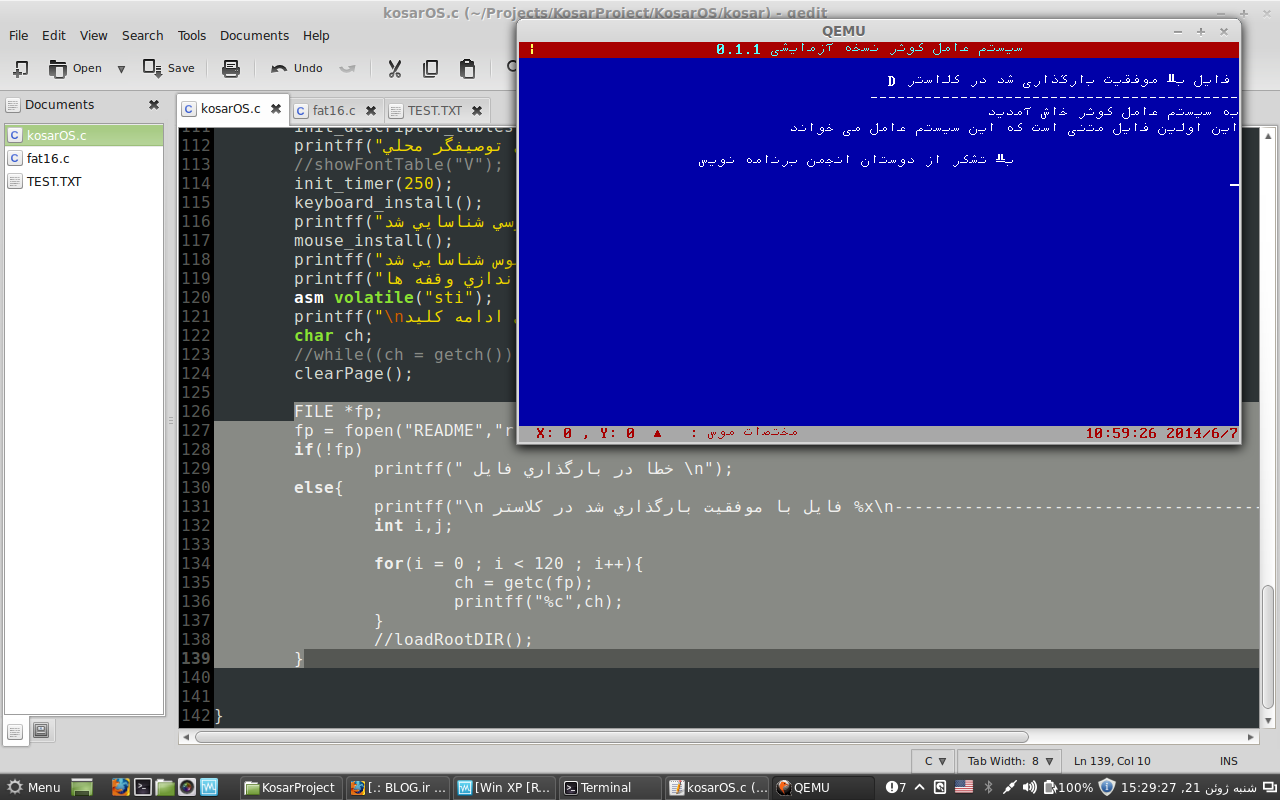Viewport: 1280px width, 800px height.
Task: Switch to the kosarOS.c taskbar button
Action: 716,787
